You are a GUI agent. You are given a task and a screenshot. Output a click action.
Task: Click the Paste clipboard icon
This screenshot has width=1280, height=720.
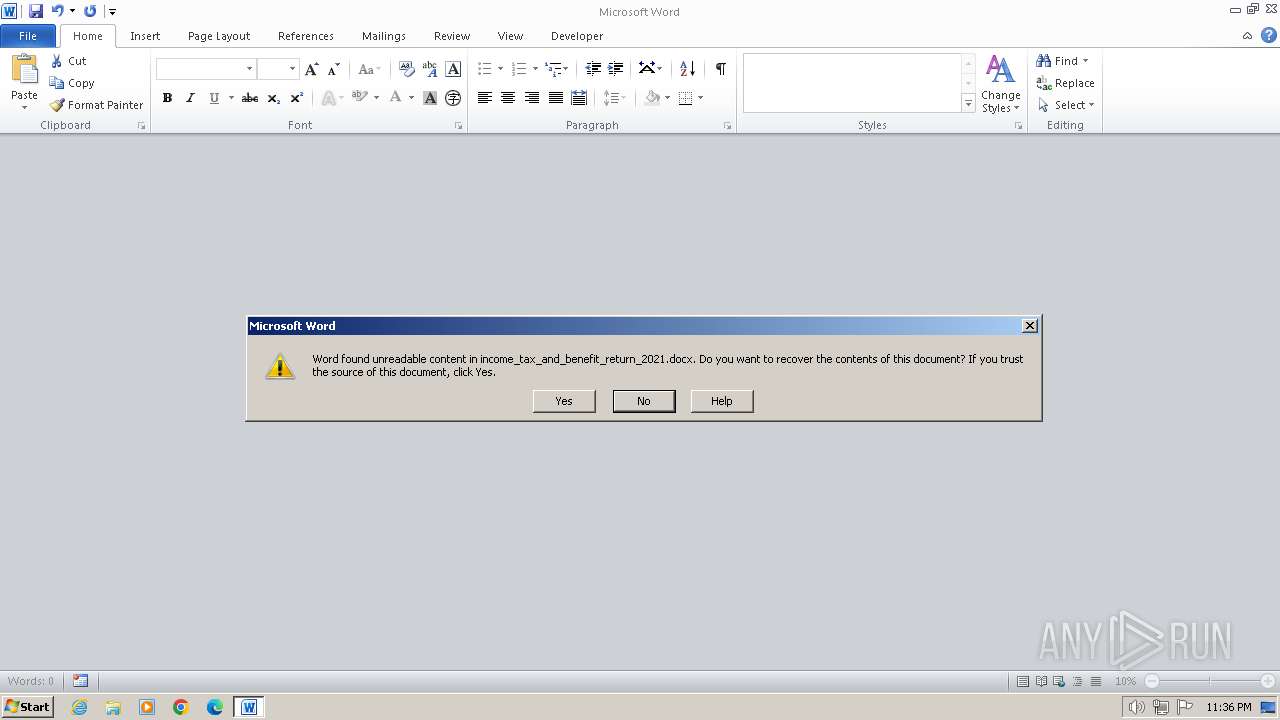pos(24,70)
